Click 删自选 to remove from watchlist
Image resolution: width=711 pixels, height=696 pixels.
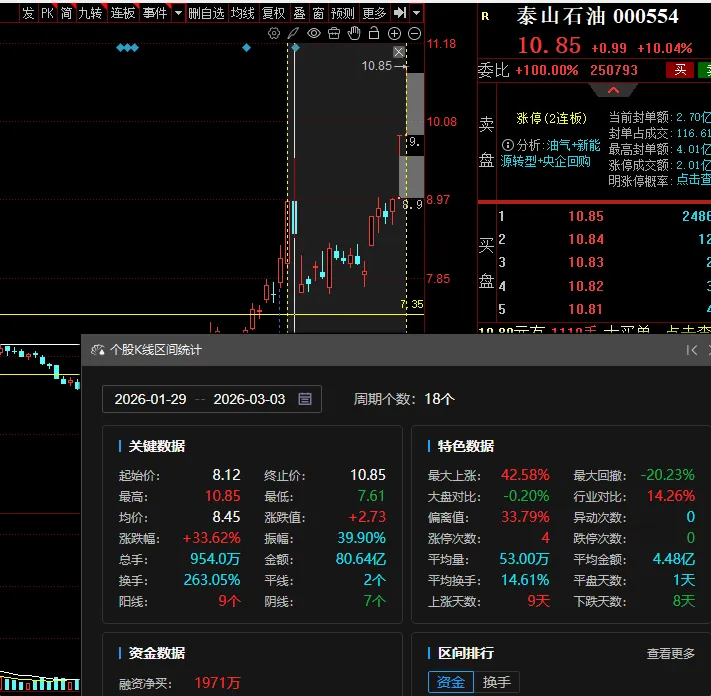pos(206,13)
